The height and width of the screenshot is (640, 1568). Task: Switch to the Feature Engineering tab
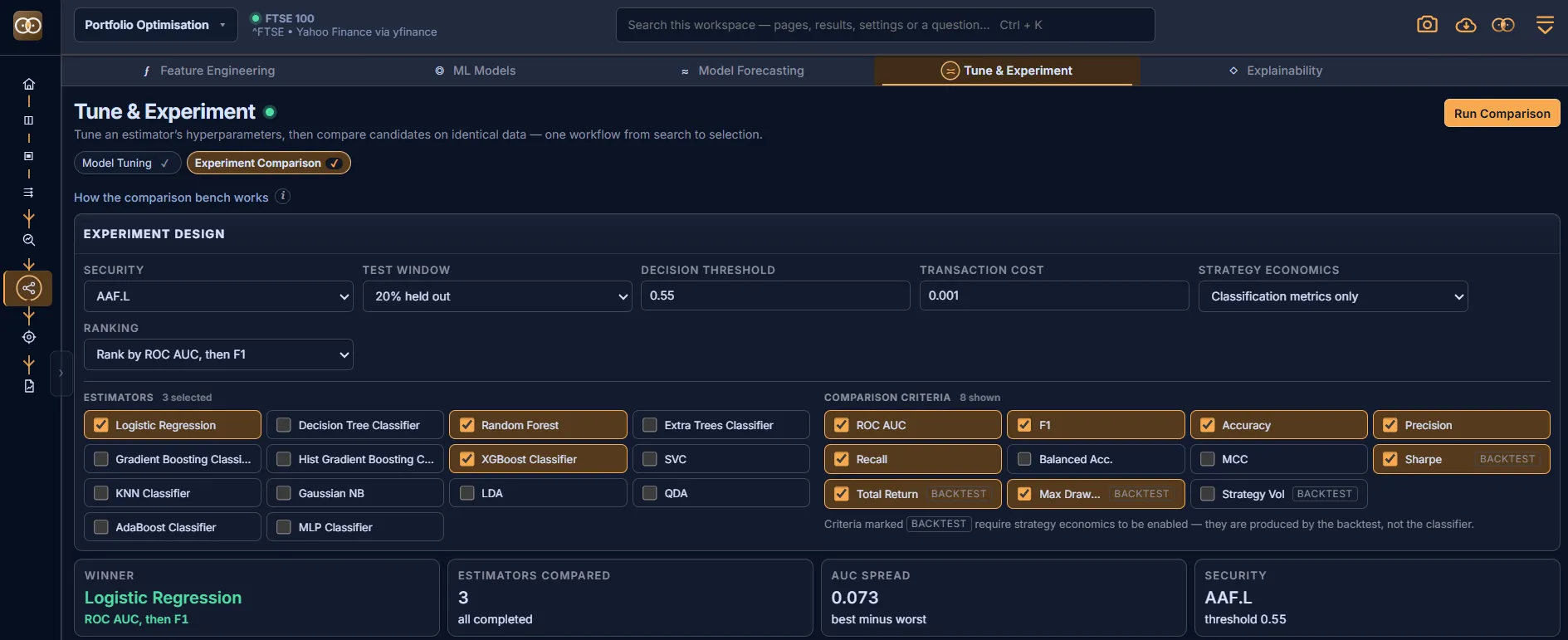point(209,71)
